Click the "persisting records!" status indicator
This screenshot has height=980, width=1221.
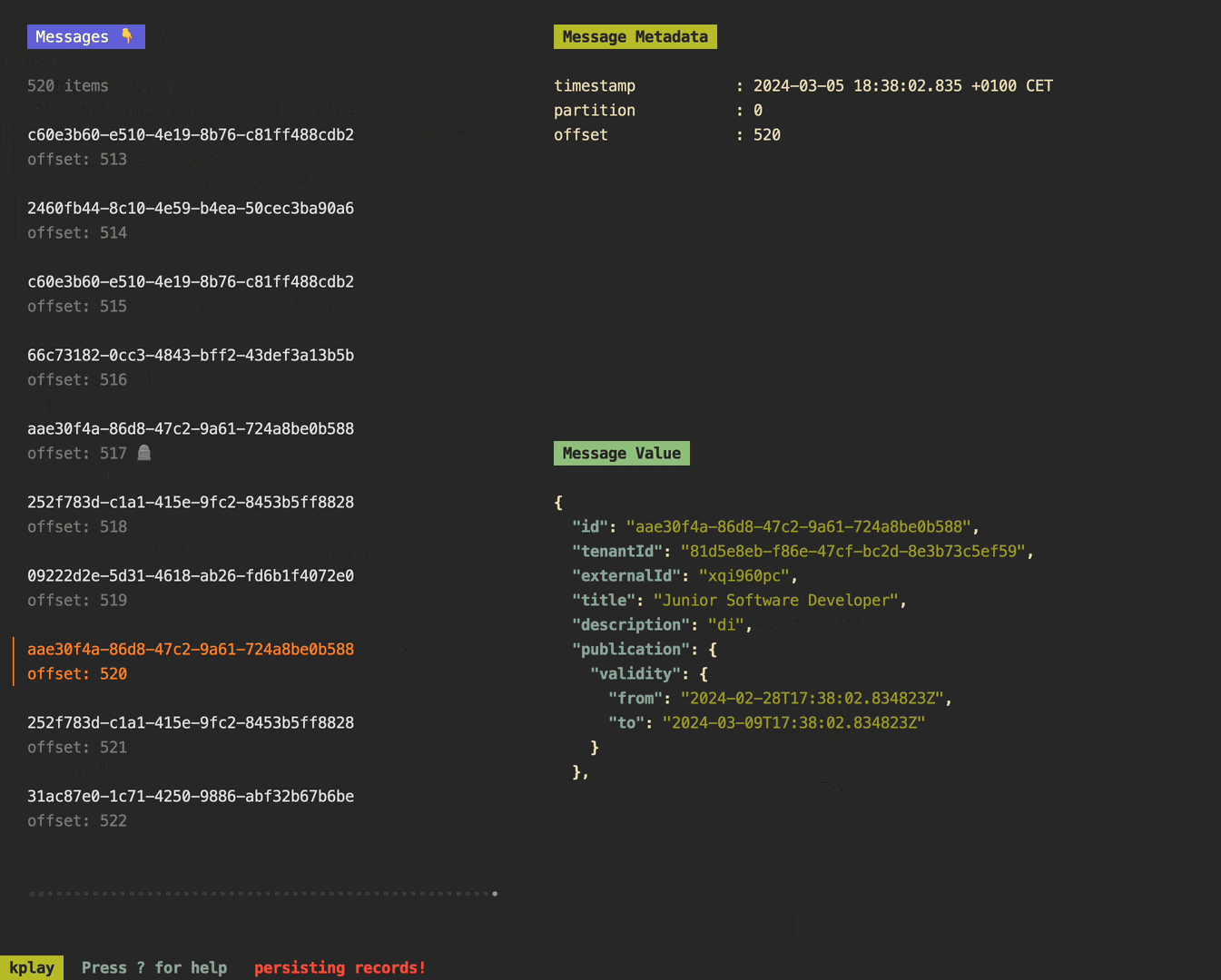click(340, 967)
